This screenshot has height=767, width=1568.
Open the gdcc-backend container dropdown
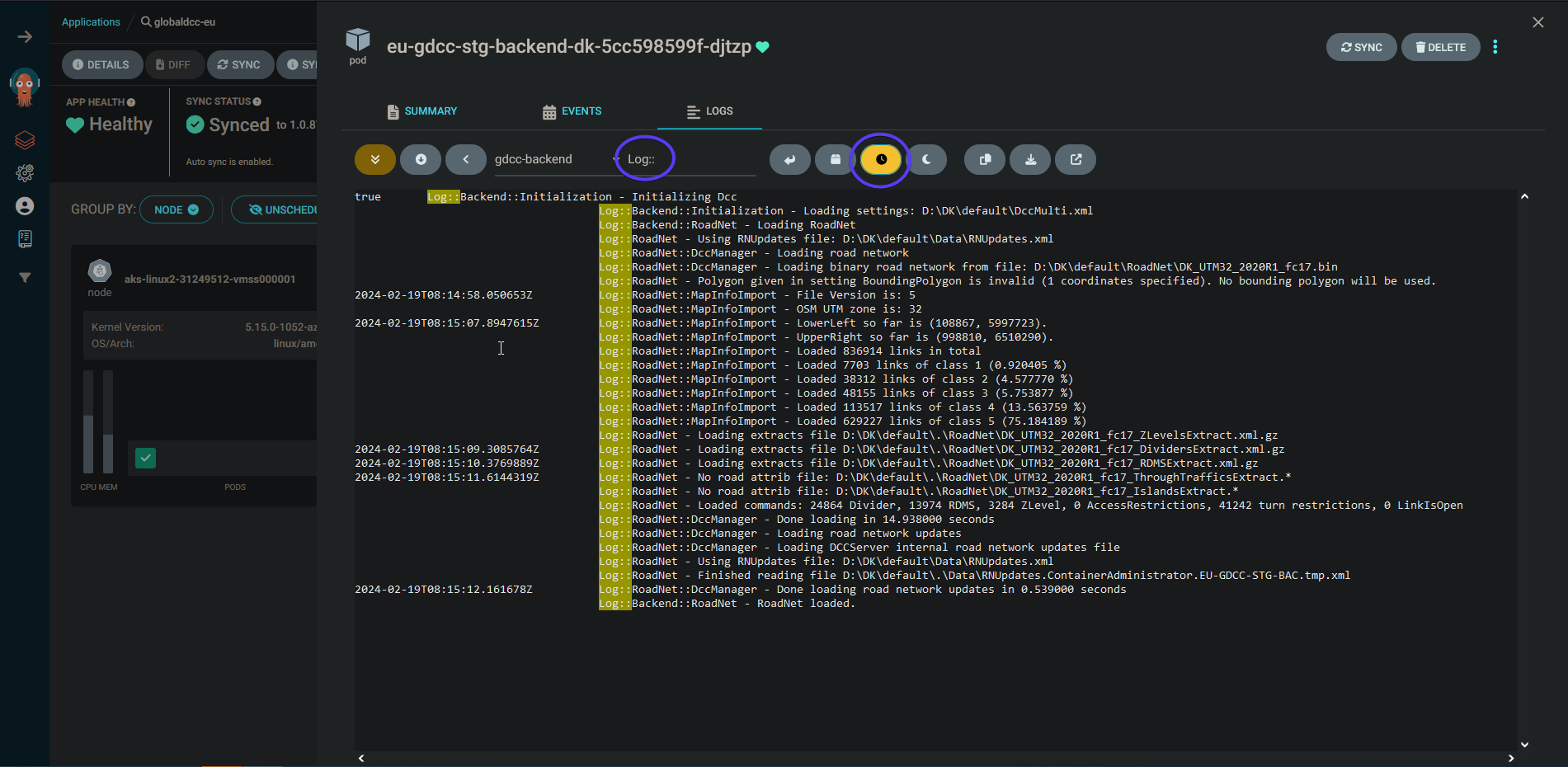[x=557, y=159]
